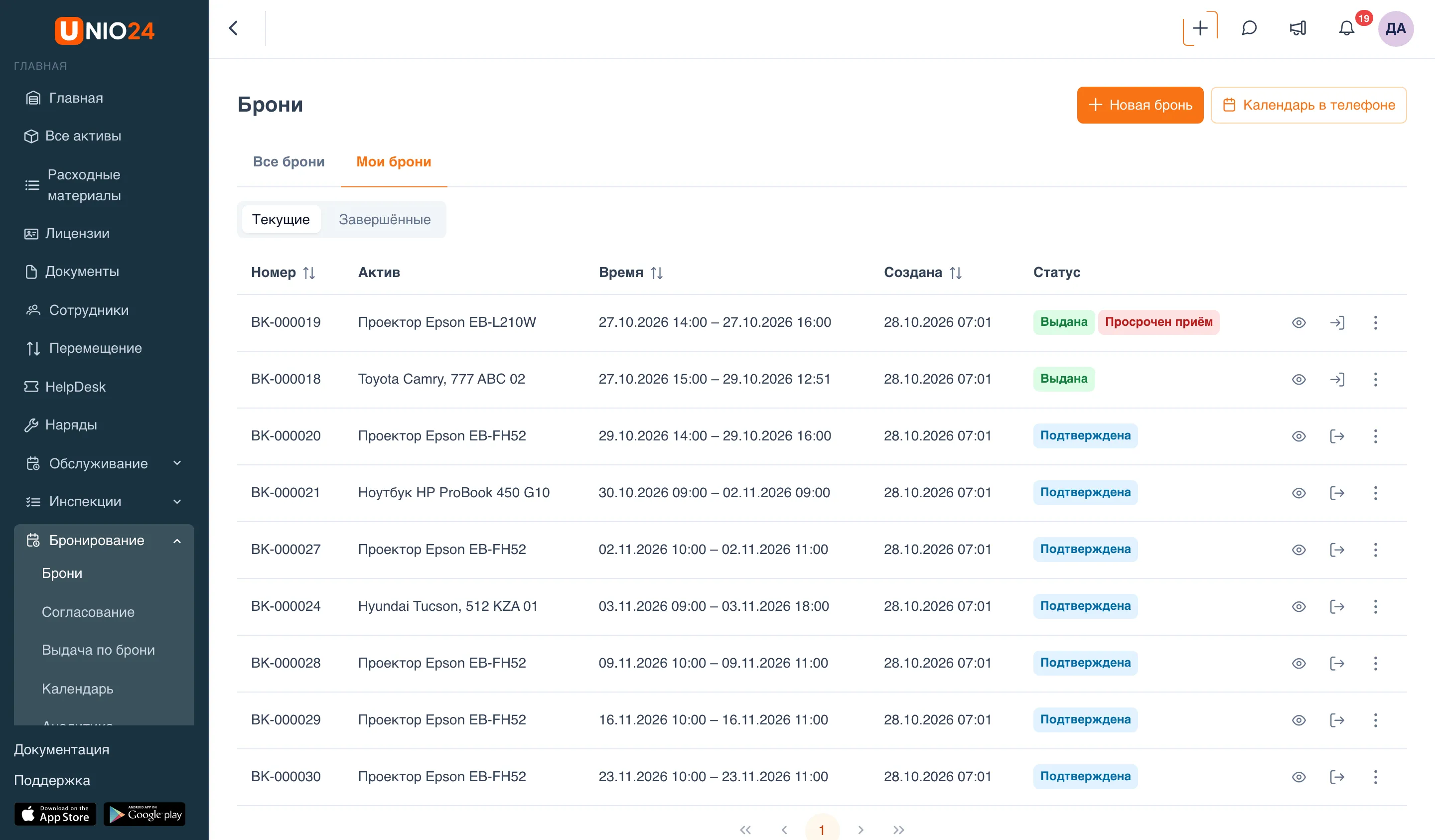The height and width of the screenshot is (840, 1435).
Task: Open notifications bell with 19 badge
Action: coord(1347,28)
